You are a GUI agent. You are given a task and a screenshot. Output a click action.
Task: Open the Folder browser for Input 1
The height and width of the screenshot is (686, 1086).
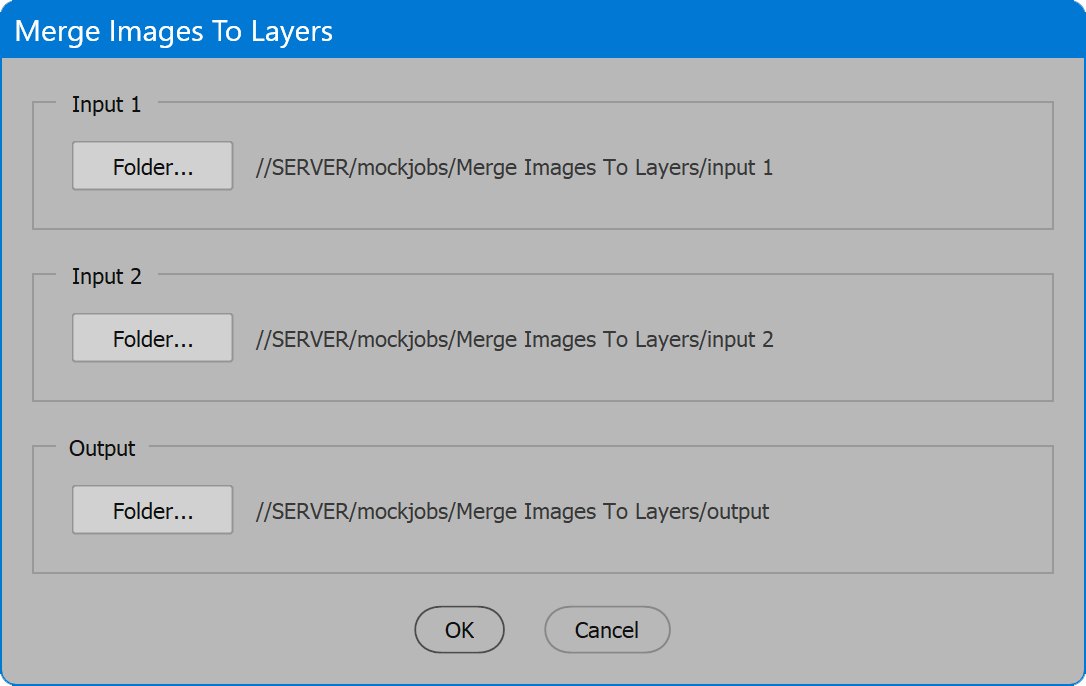pyautogui.click(x=152, y=166)
